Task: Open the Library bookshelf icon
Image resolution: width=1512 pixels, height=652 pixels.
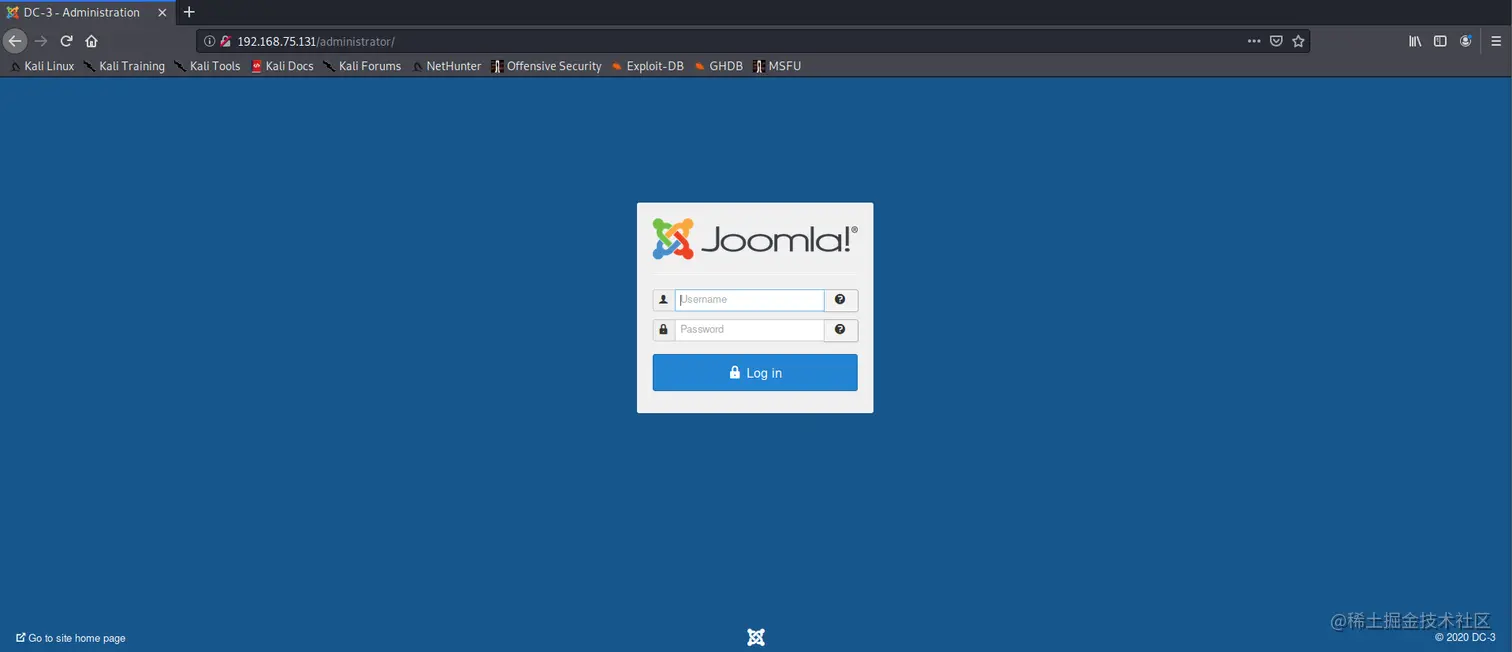Action: click(x=1415, y=41)
